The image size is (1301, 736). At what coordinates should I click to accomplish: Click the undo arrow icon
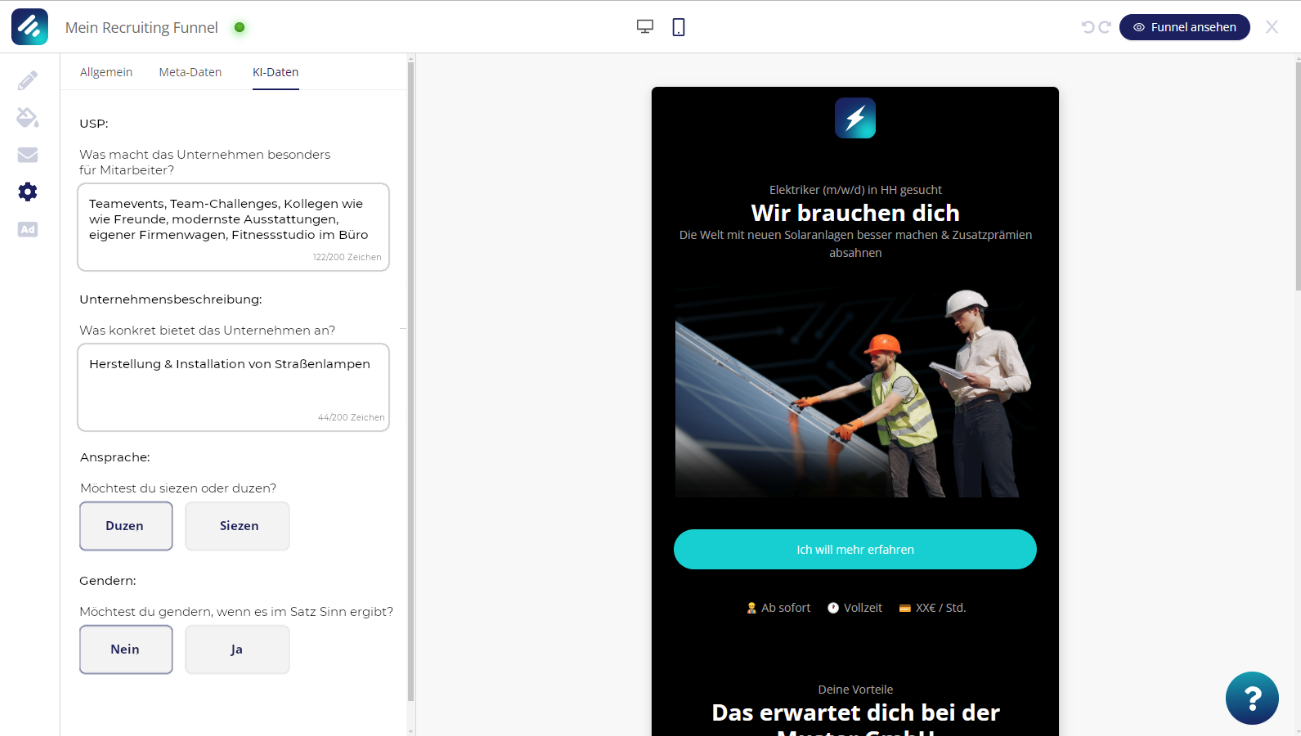click(1090, 29)
